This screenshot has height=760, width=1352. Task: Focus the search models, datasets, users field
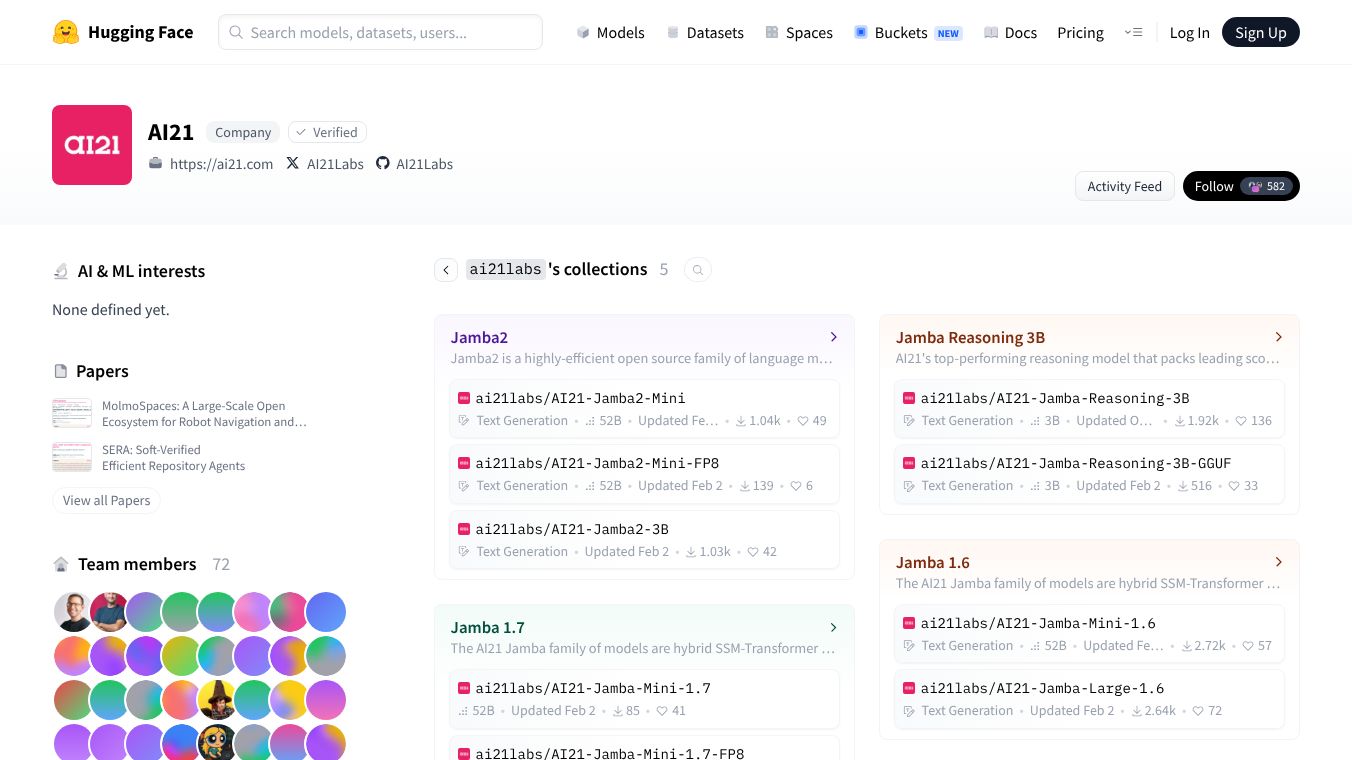pyautogui.click(x=380, y=32)
